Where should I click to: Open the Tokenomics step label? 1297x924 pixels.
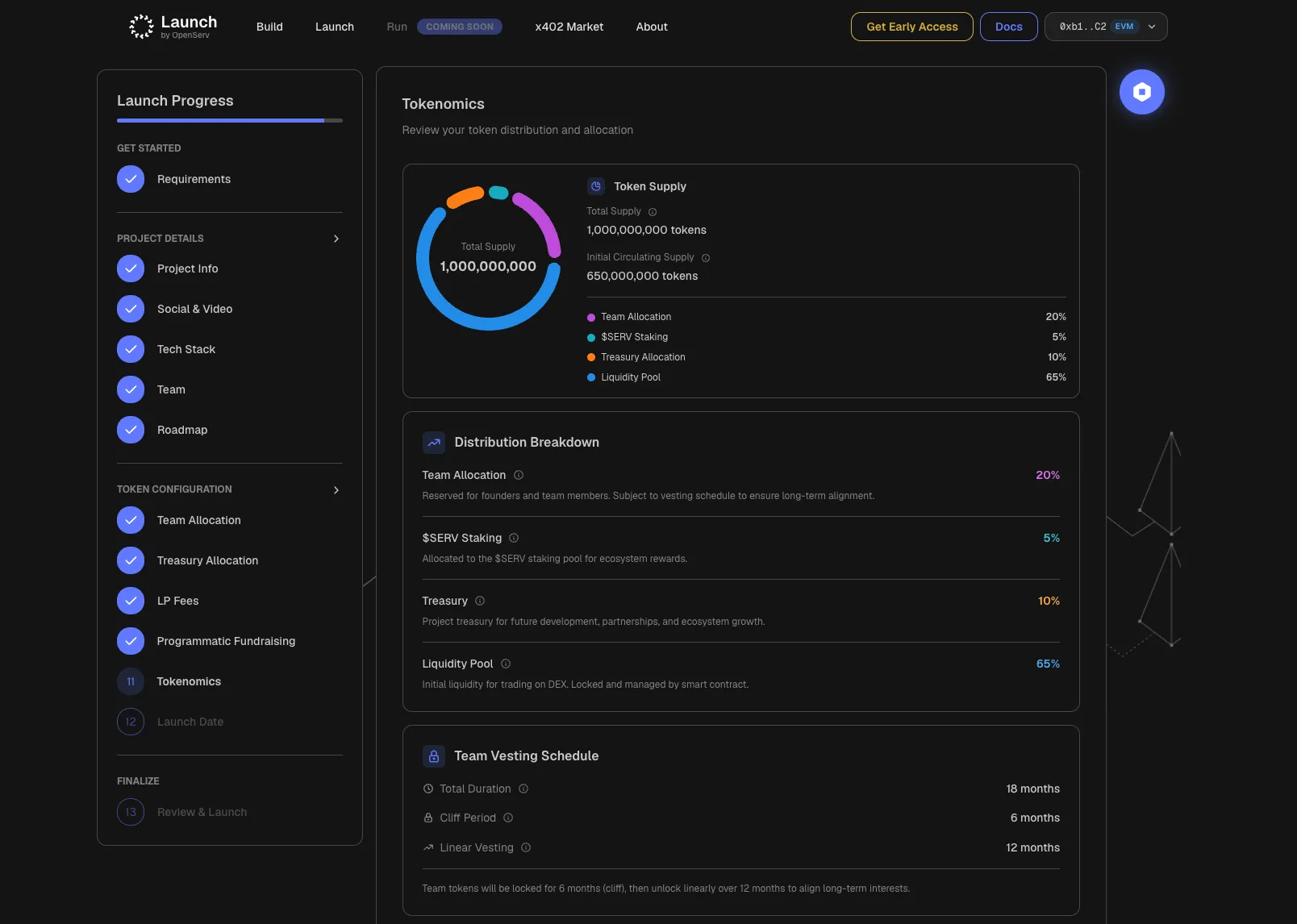pos(189,681)
